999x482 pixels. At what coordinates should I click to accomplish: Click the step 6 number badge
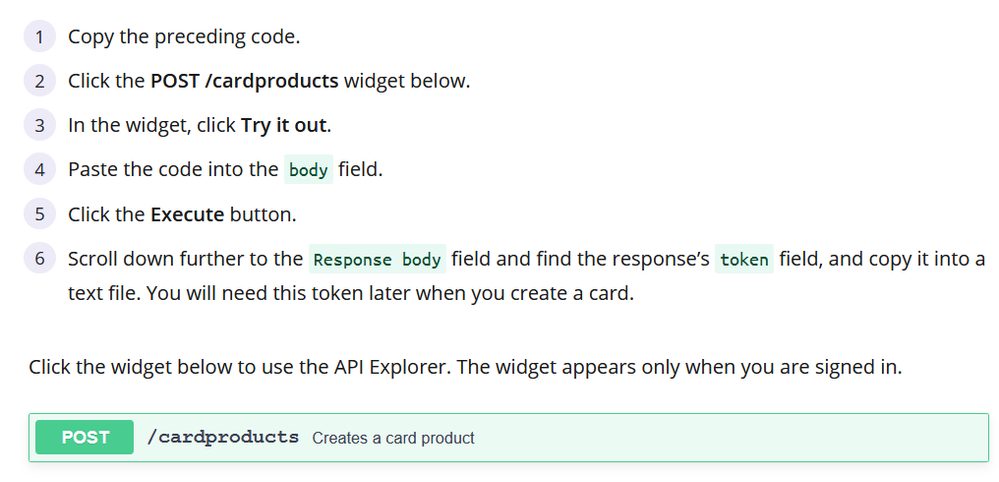point(38,259)
